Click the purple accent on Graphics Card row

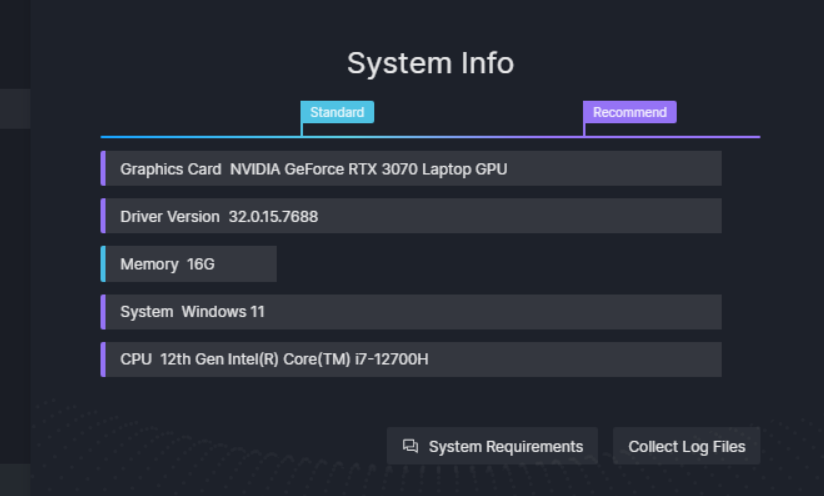(x=103, y=169)
